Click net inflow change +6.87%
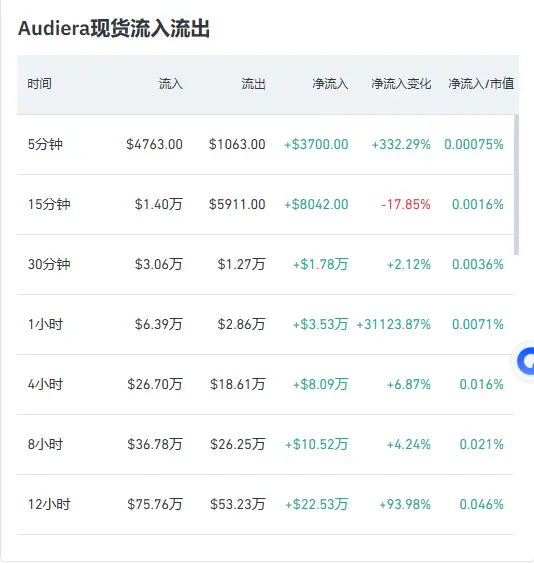 tap(409, 384)
